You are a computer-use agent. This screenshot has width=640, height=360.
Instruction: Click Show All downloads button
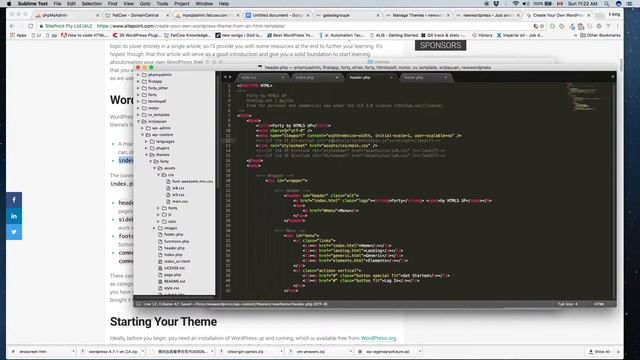(x=599, y=351)
